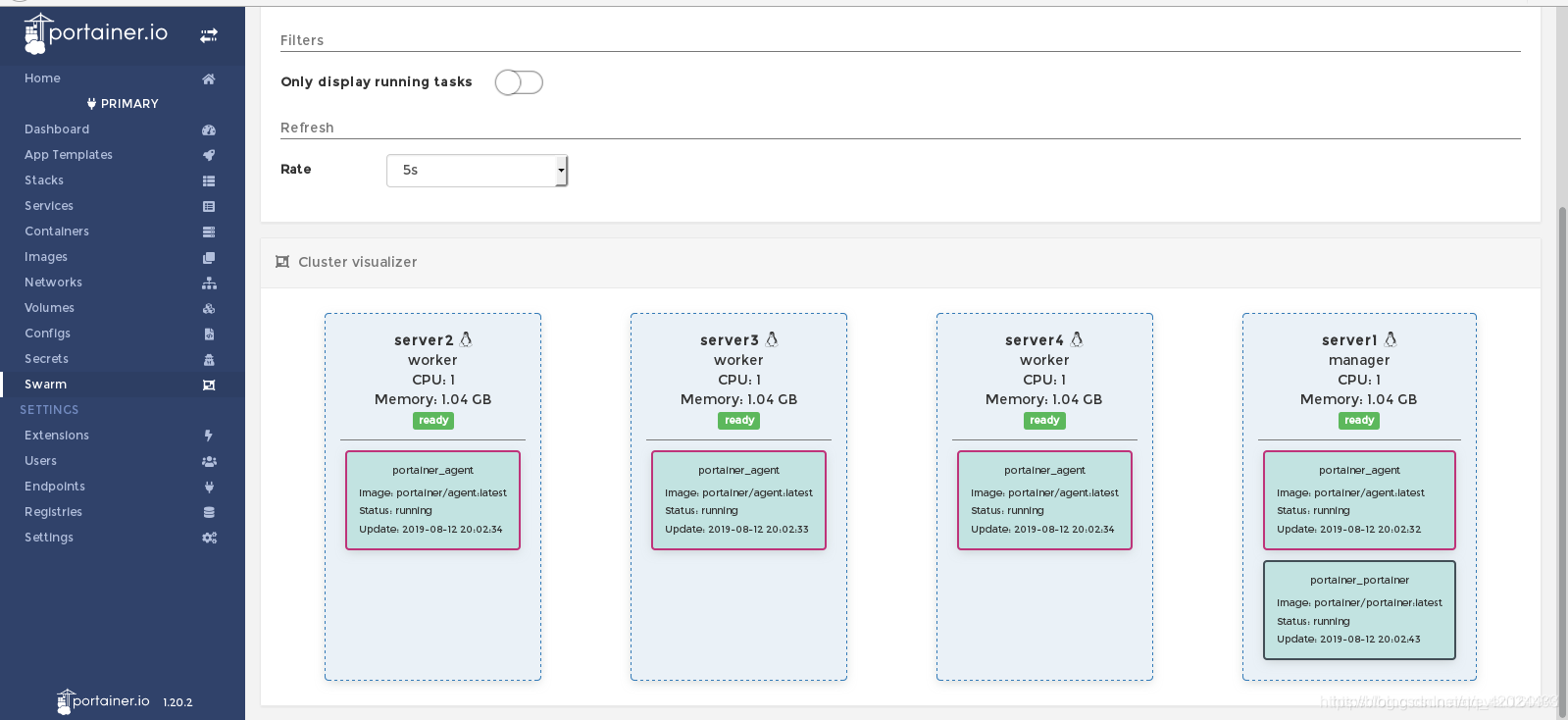Click the Settings gears icon
Image resolution: width=1568 pixels, height=720 pixels.
pos(209,538)
